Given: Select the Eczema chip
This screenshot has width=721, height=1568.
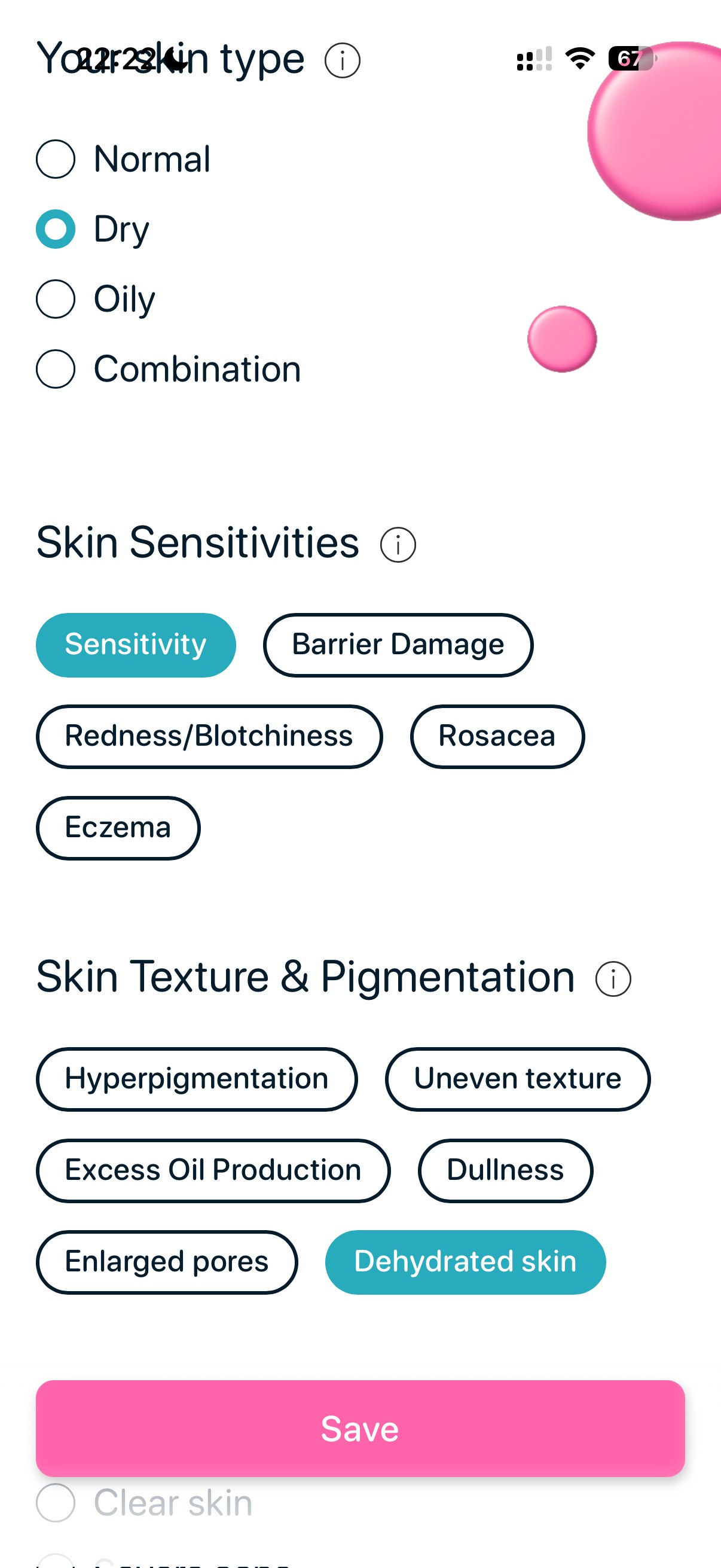Looking at the screenshot, I should [x=118, y=827].
